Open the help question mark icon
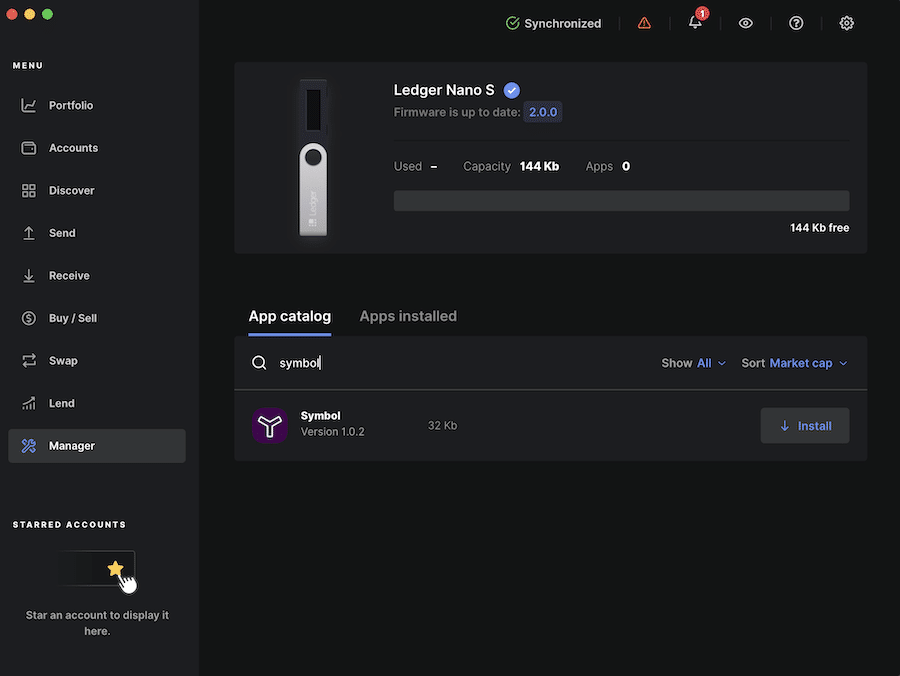The width and height of the screenshot is (900, 676). pyautogui.click(x=796, y=23)
